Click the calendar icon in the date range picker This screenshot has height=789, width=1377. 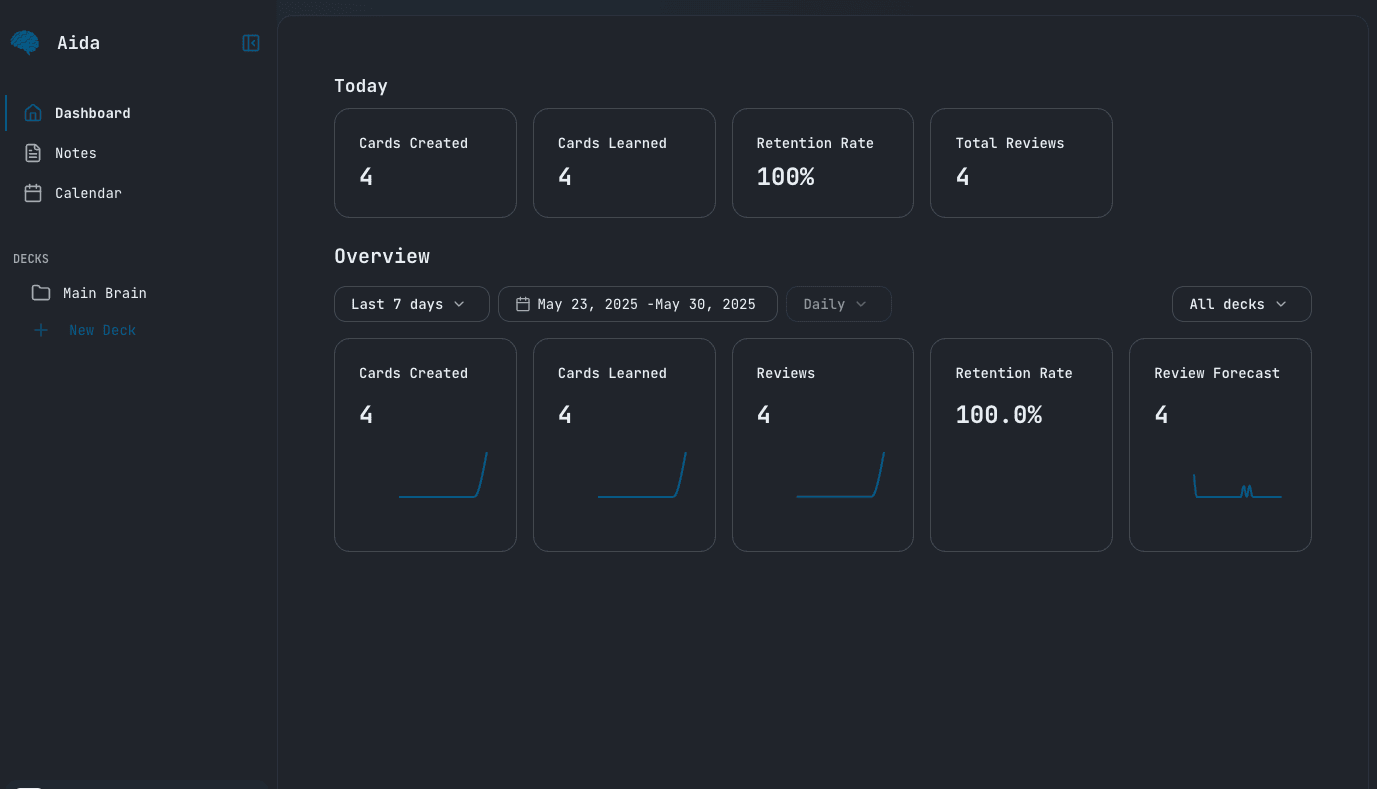(x=522, y=303)
